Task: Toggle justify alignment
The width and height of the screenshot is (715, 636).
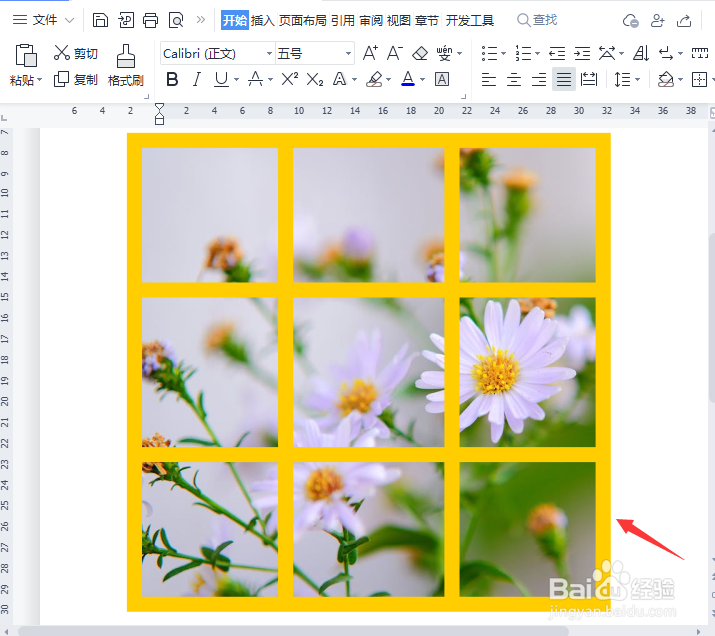Action: point(564,79)
